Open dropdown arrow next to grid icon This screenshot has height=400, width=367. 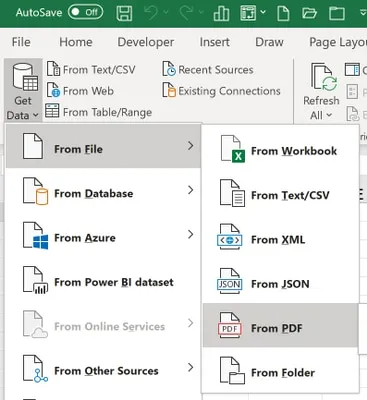[x=263, y=13]
